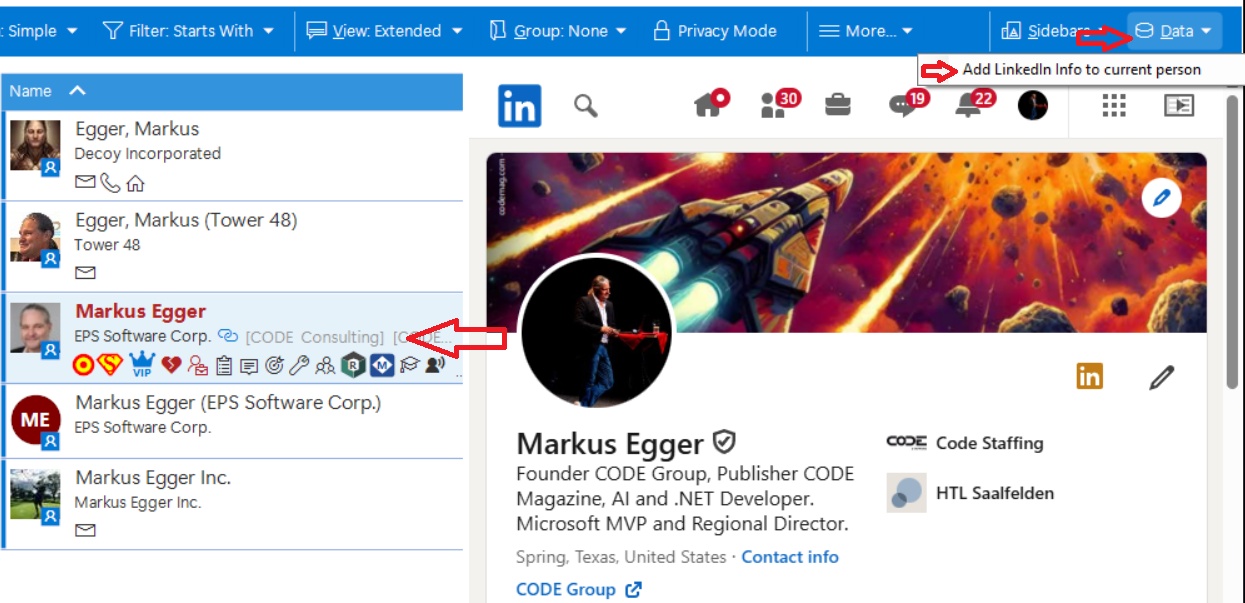Open the CODE Group external link

pos(579,589)
